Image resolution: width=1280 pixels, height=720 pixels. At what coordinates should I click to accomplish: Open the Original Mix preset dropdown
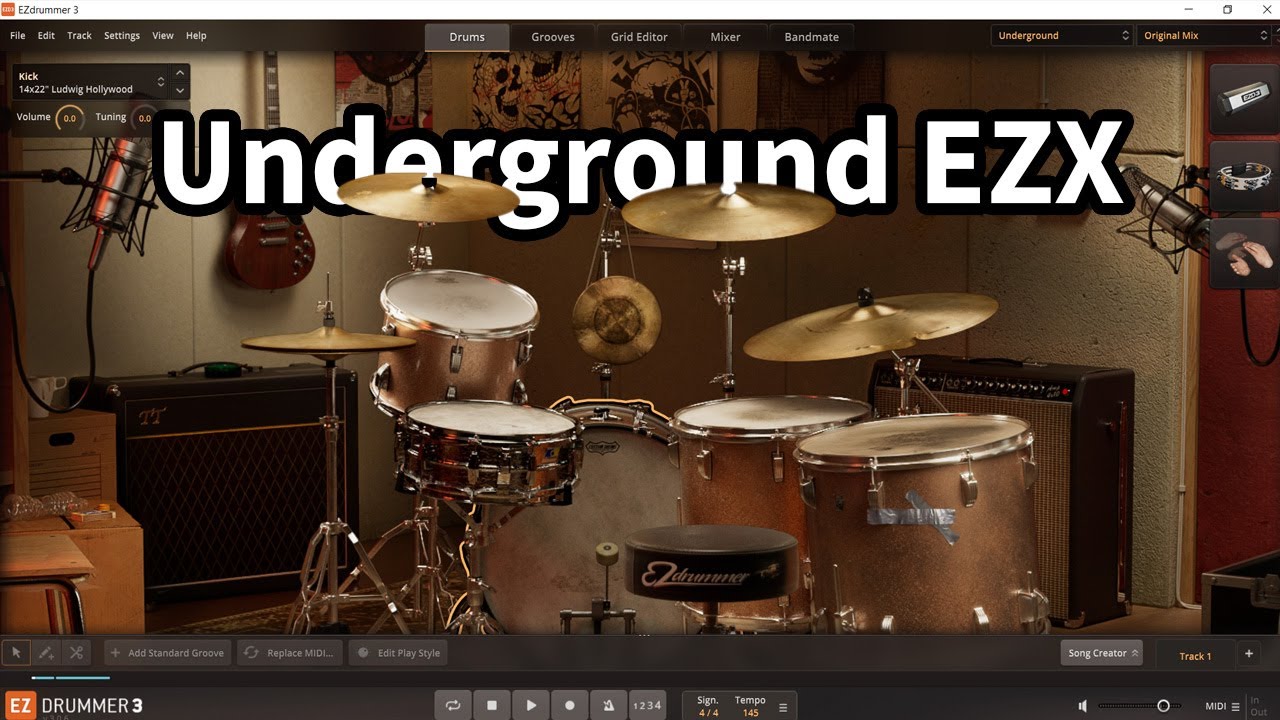(x=1204, y=35)
